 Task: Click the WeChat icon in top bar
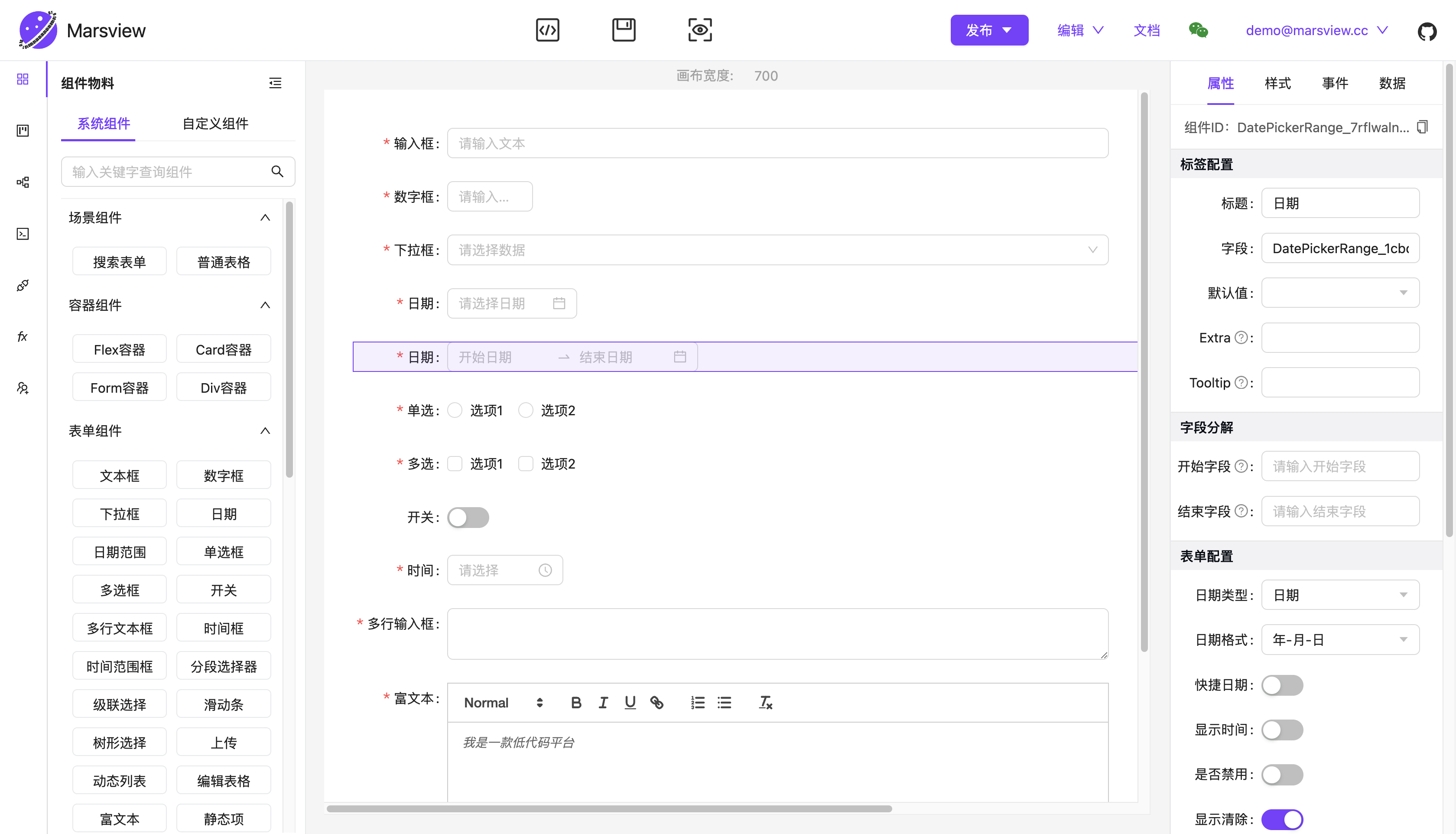click(x=1199, y=30)
